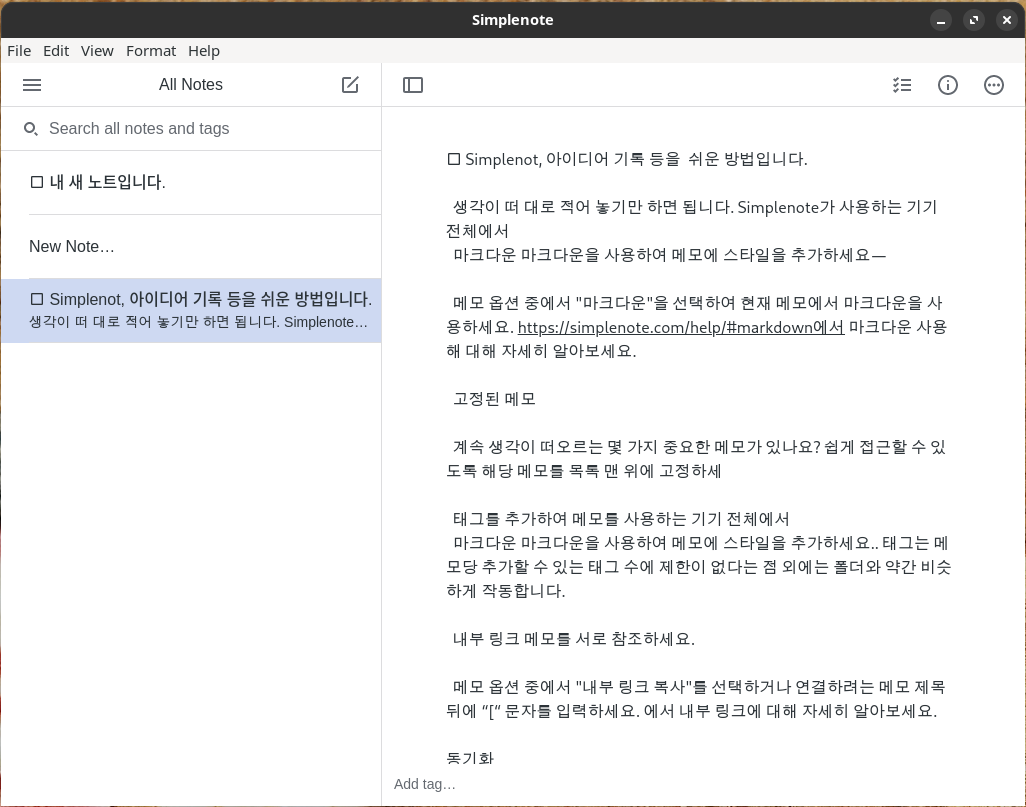Click the '고정된 메모' heading in the note
The height and width of the screenshot is (807, 1026).
point(494,399)
